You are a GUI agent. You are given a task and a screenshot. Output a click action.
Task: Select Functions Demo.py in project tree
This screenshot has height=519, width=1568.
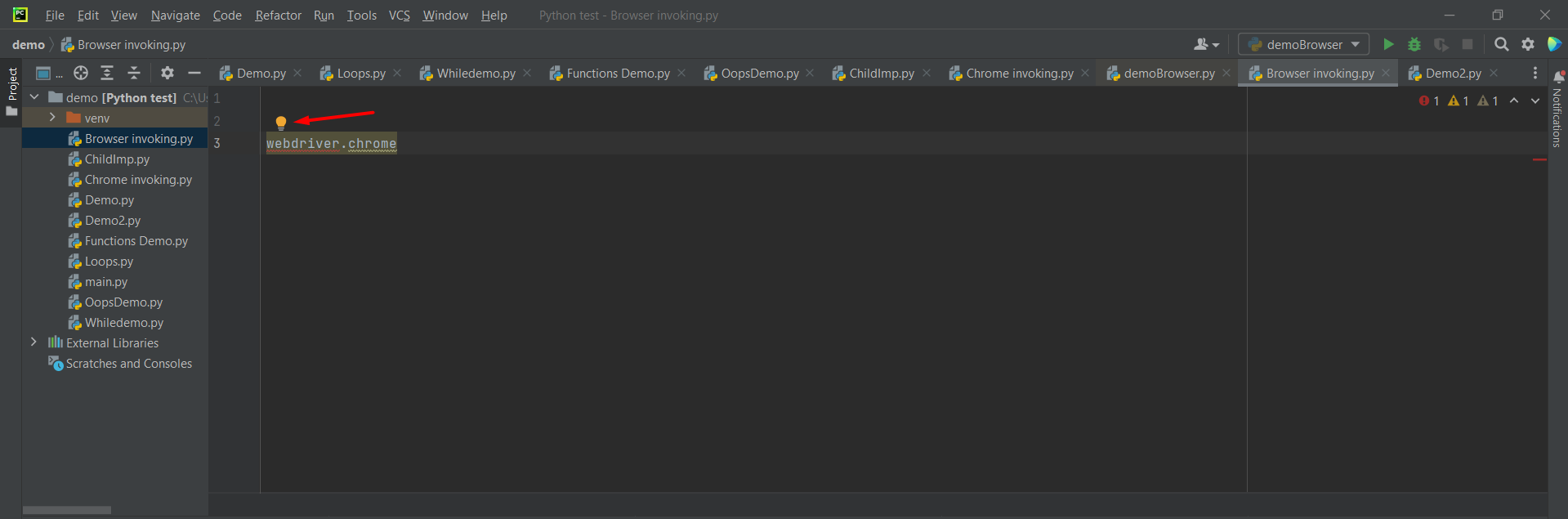click(136, 241)
